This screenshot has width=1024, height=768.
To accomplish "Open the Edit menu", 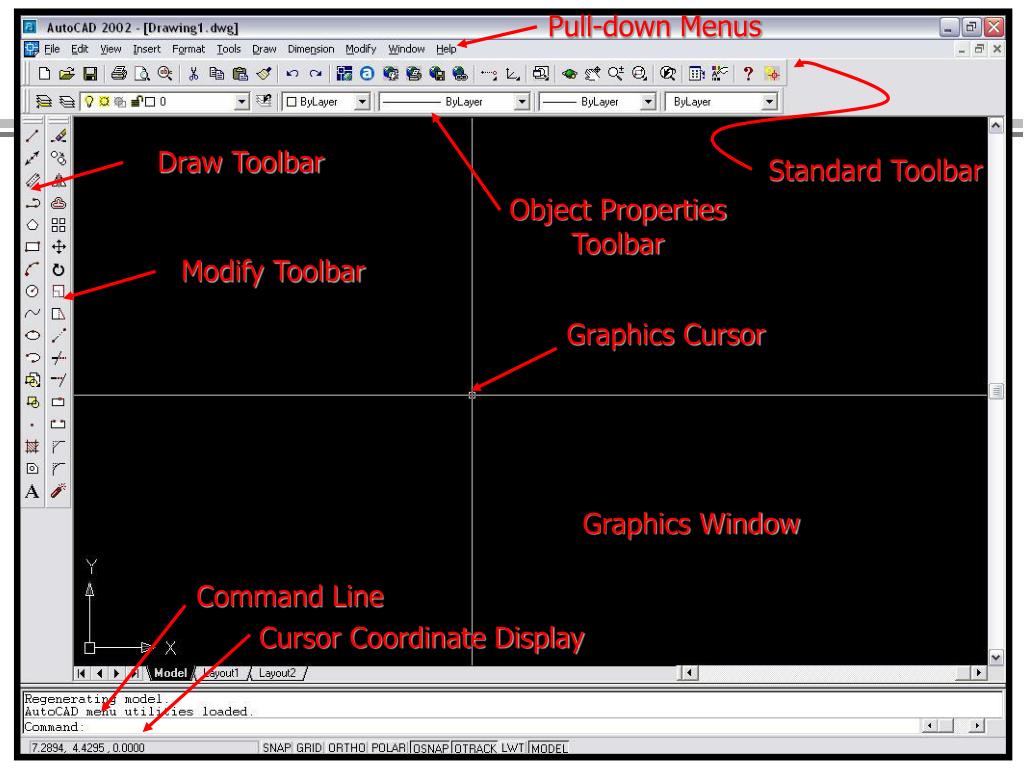I will tap(80, 49).
